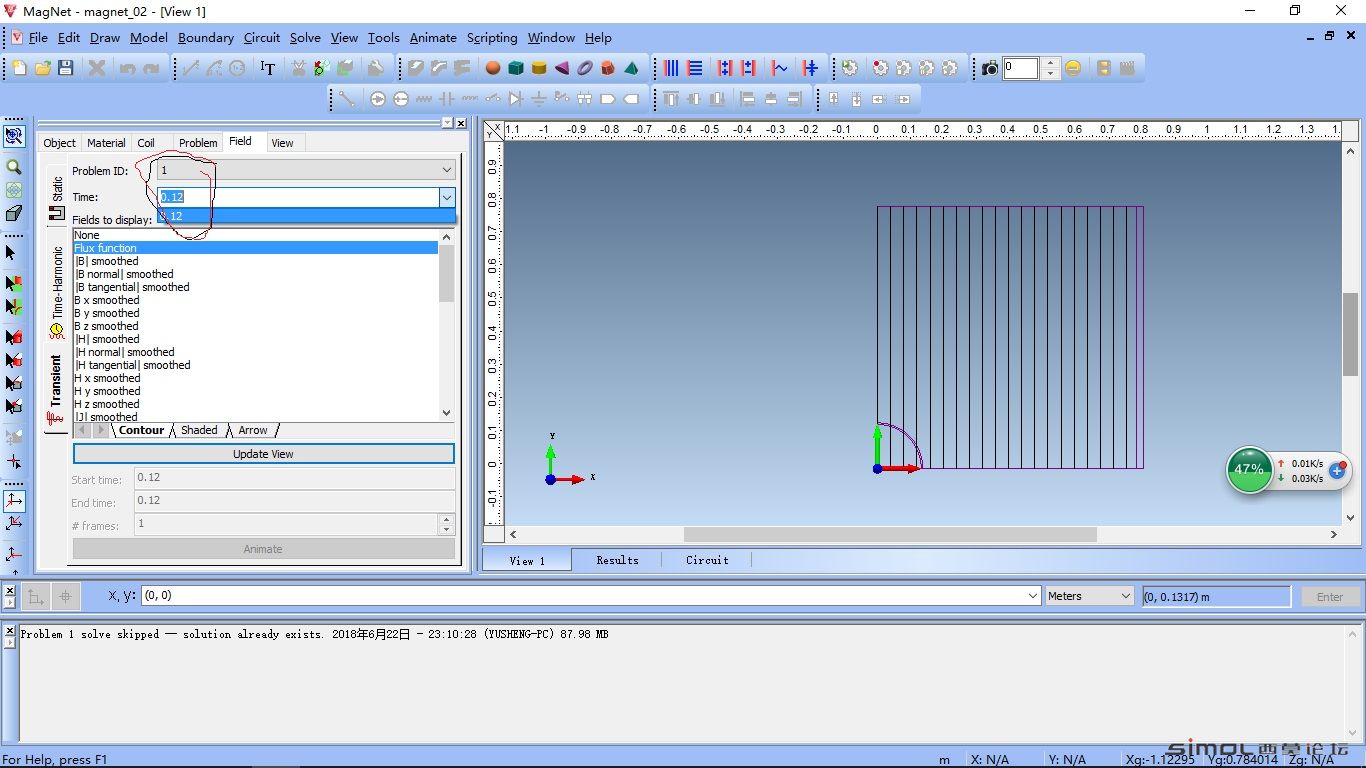Click the yellow circle icon next to the spinner
Screen dimensions: 1366x768
(x=1073, y=68)
